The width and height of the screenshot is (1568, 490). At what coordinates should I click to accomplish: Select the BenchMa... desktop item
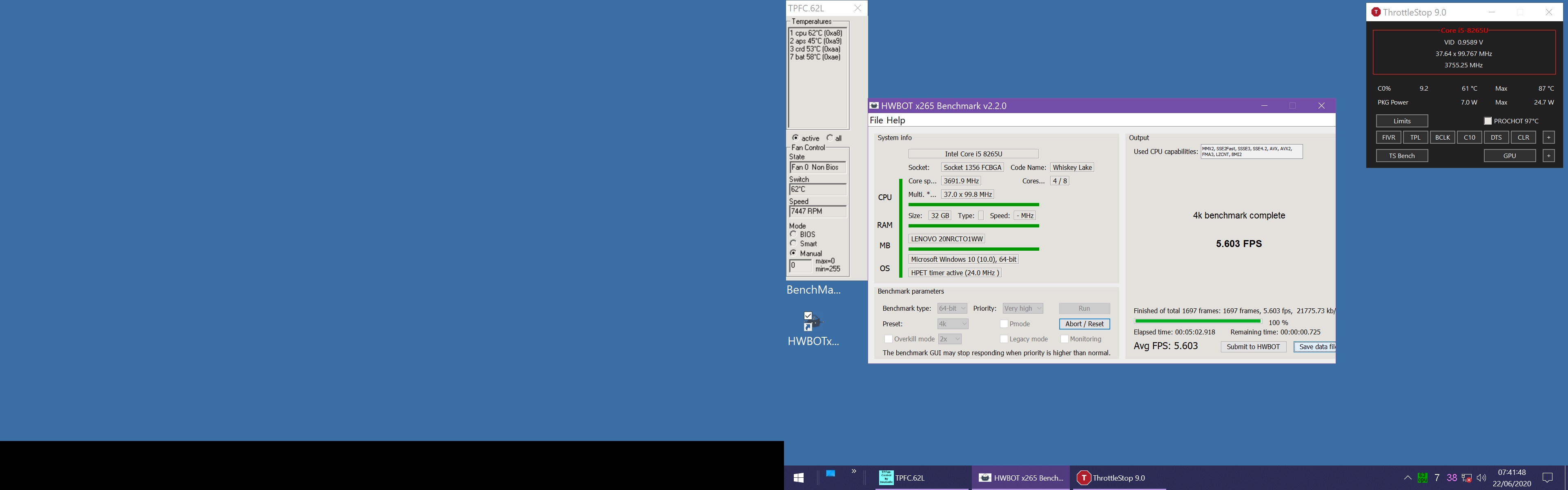[x=813, y=290]
